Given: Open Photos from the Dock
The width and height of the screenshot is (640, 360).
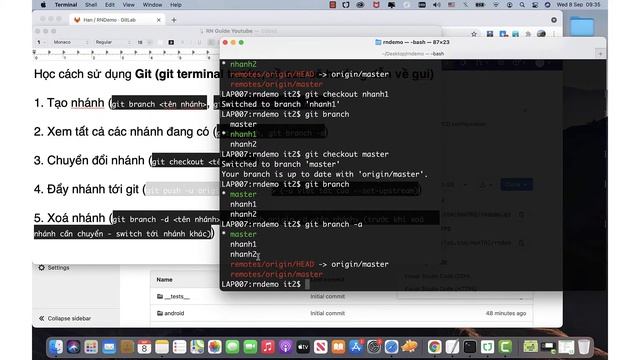Looking at the screenshot, I should [215, 347].
